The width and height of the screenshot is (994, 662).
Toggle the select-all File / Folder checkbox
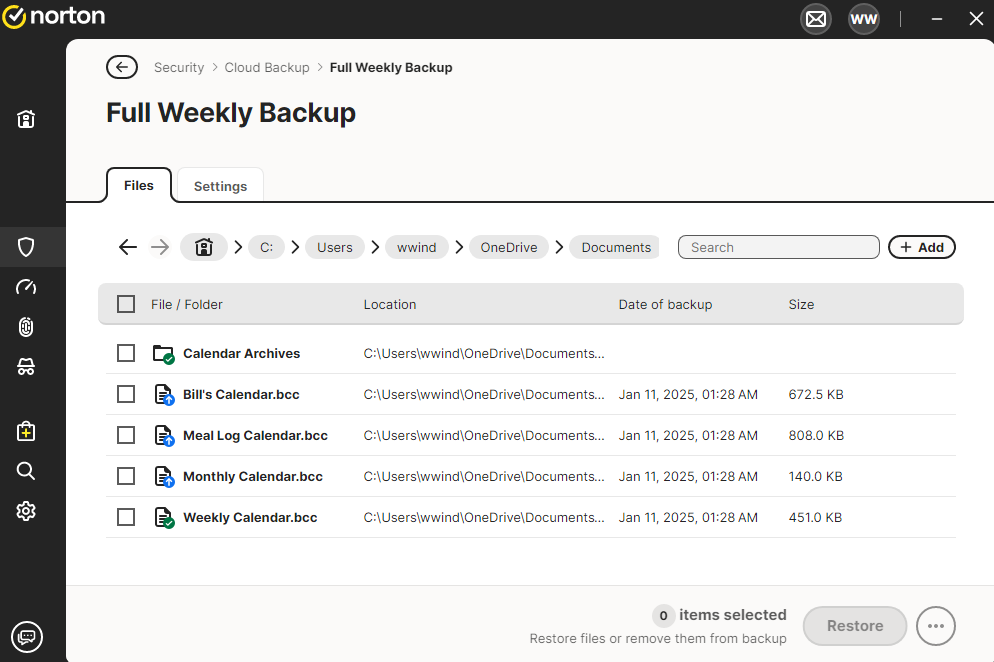point(126,304)
